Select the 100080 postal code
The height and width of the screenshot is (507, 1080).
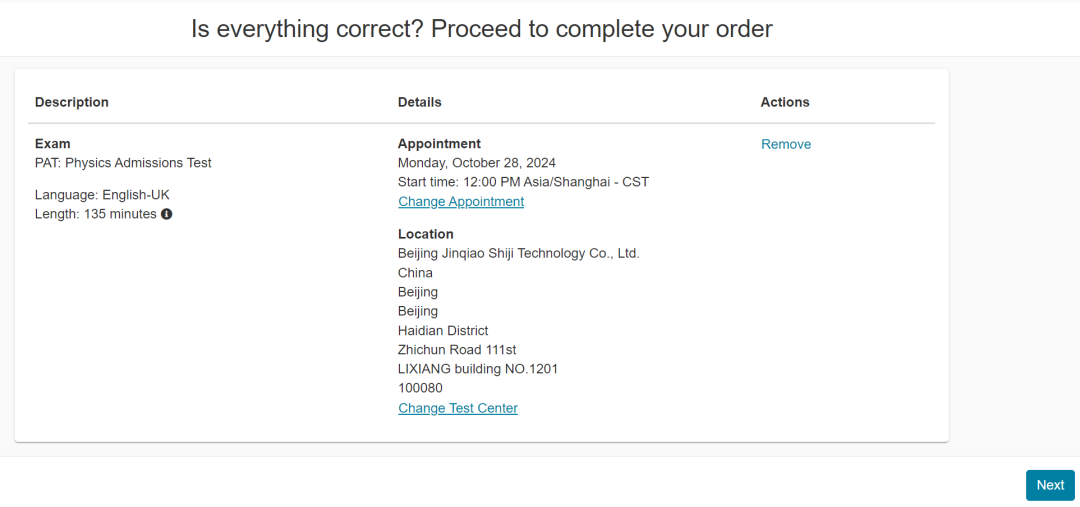[420, 388]
